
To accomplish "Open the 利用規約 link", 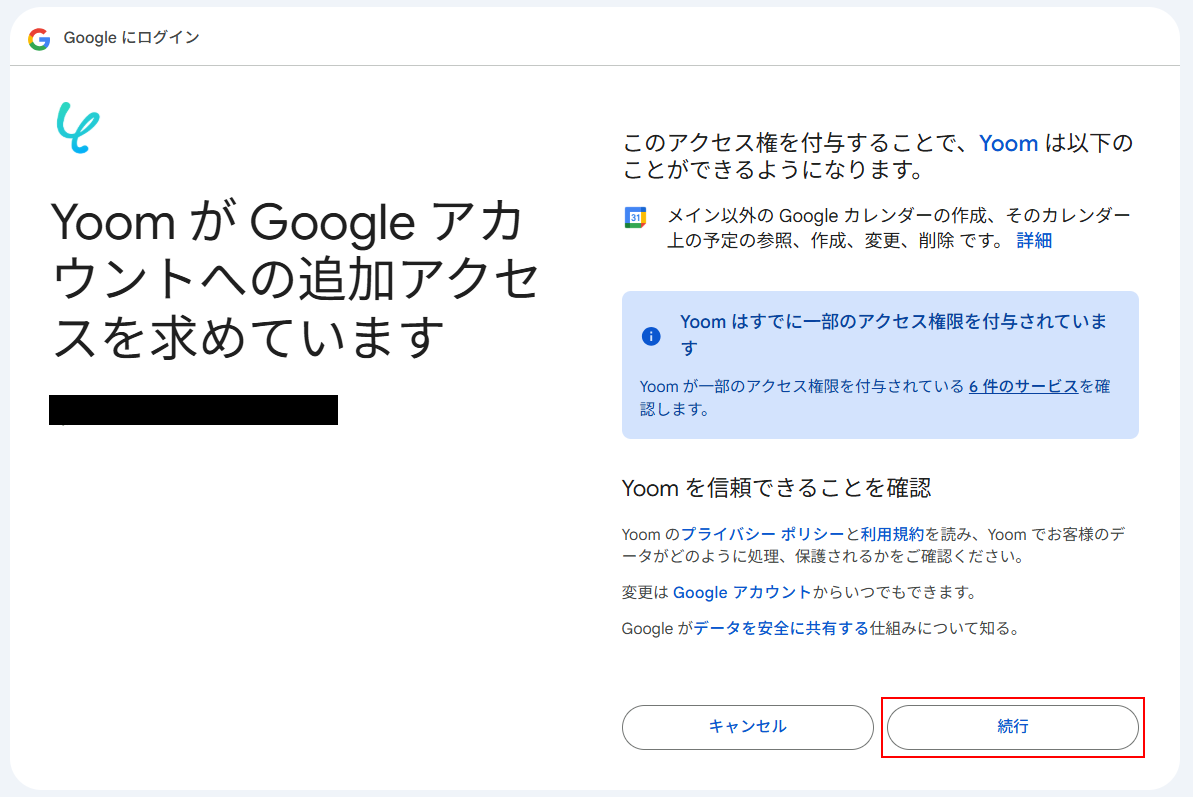I will (893, 535).
